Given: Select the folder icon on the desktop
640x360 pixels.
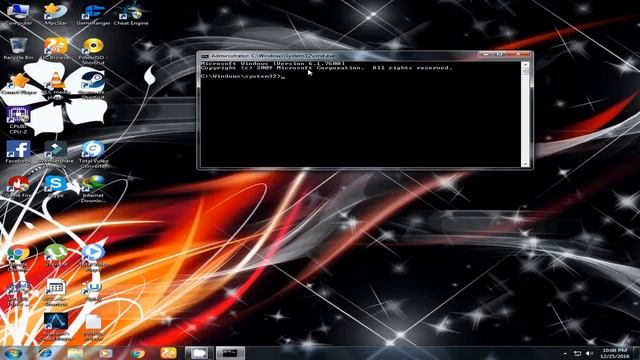Looking at the screenshot, I should click(93, 327).
